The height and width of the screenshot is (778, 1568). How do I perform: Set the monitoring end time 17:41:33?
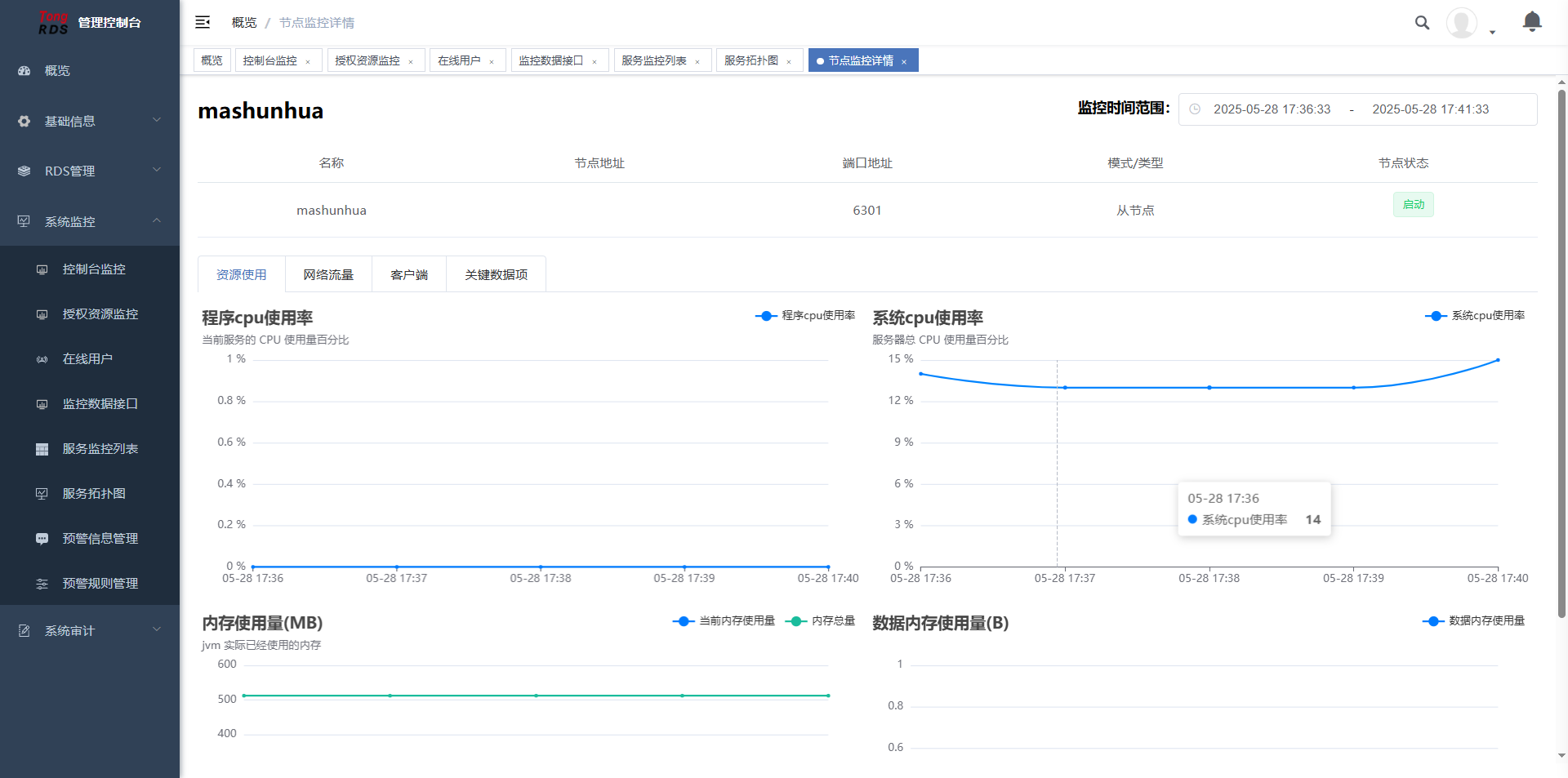click(1431, 109)
